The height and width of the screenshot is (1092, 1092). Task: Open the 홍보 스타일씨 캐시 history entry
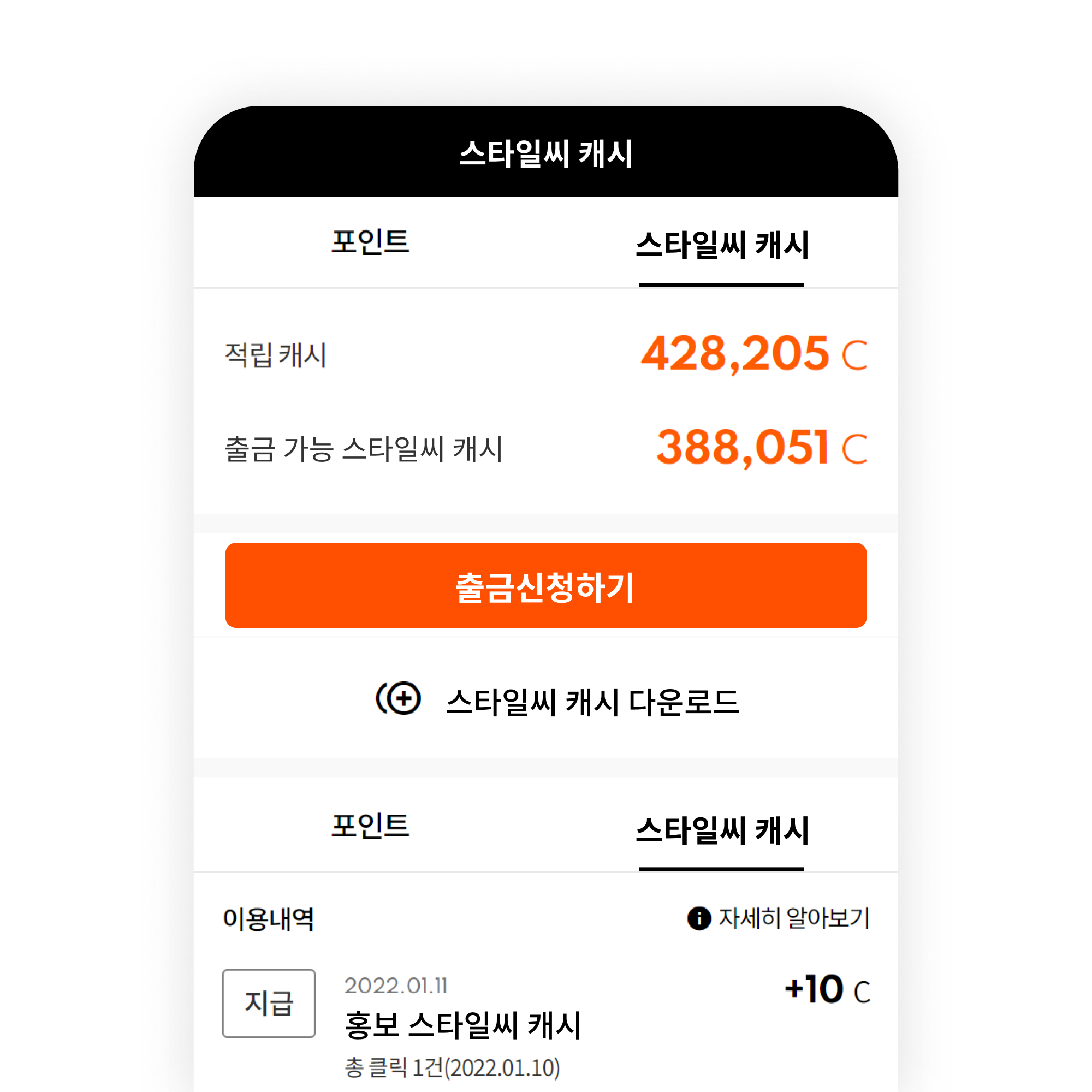point(463,1025)
